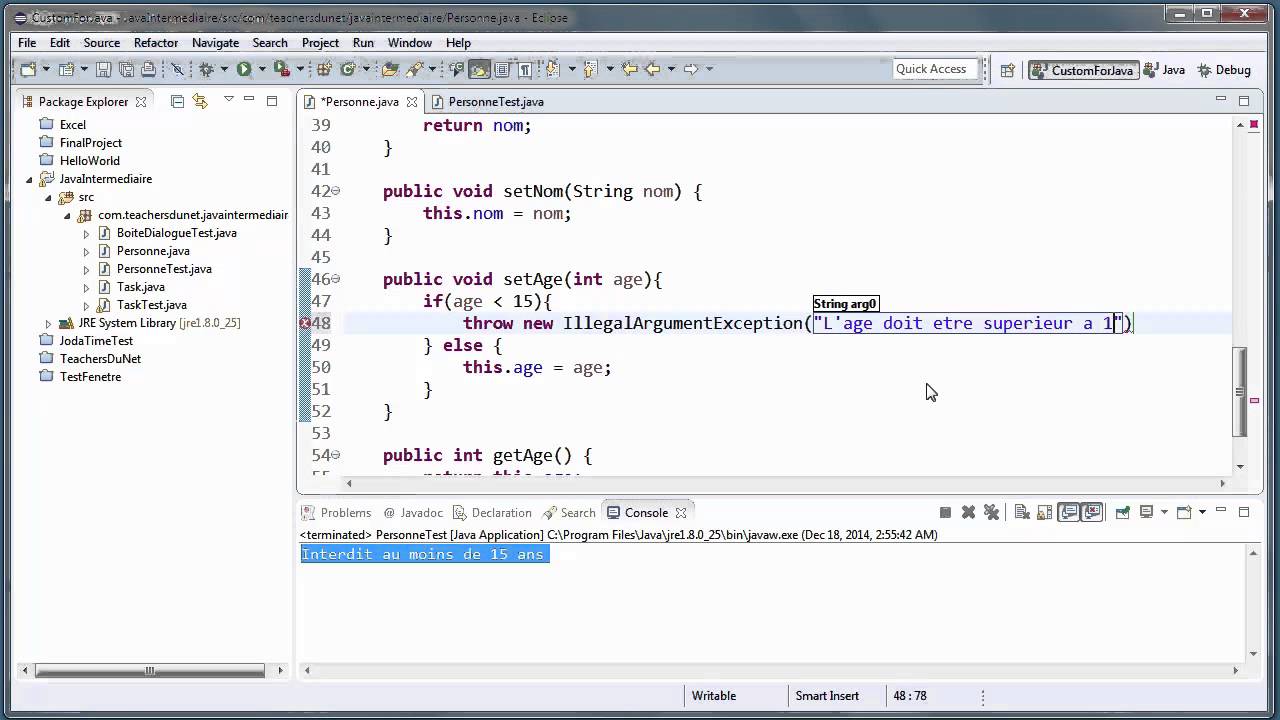The width and height of the screenshot is (1280, 720).
Task: Click the Open Perspective icon
Action: click(x=1007, y=70)
